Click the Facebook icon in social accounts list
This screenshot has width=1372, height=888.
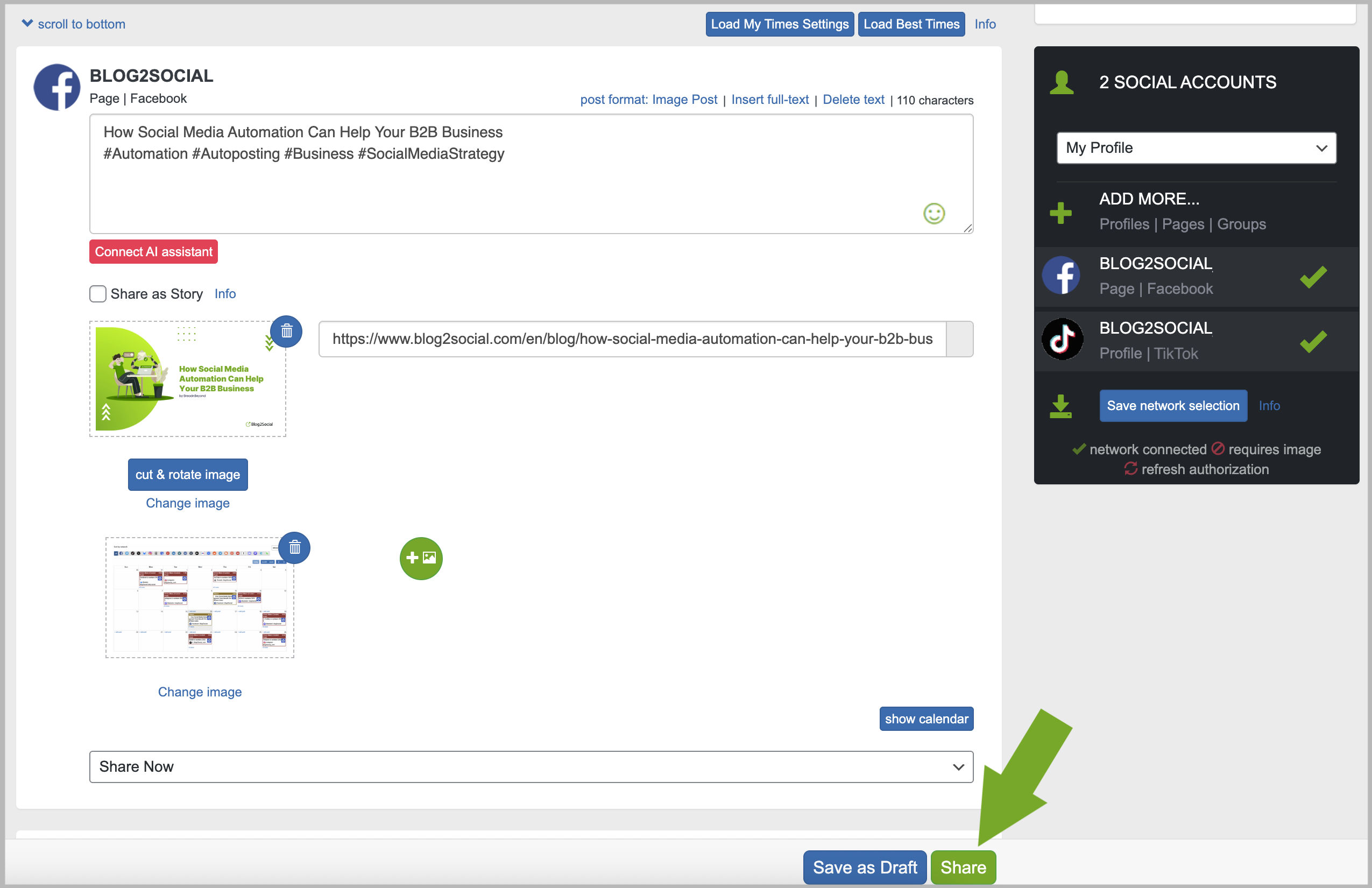[1061, 276]
